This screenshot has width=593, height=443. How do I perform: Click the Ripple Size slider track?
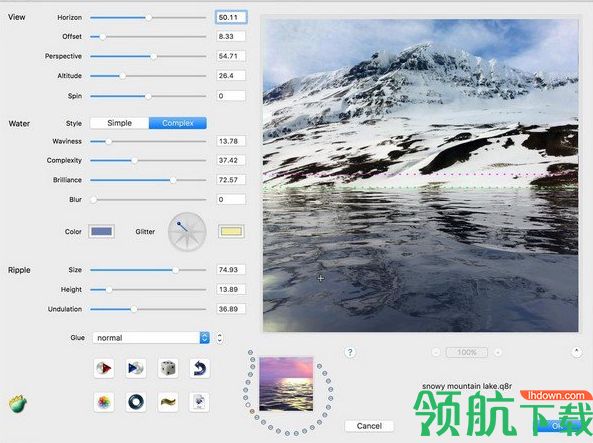(148, 270)
